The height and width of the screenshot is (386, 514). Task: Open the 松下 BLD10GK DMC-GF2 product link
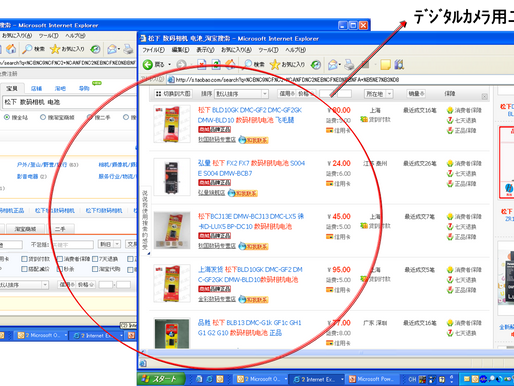click(250, 115)
